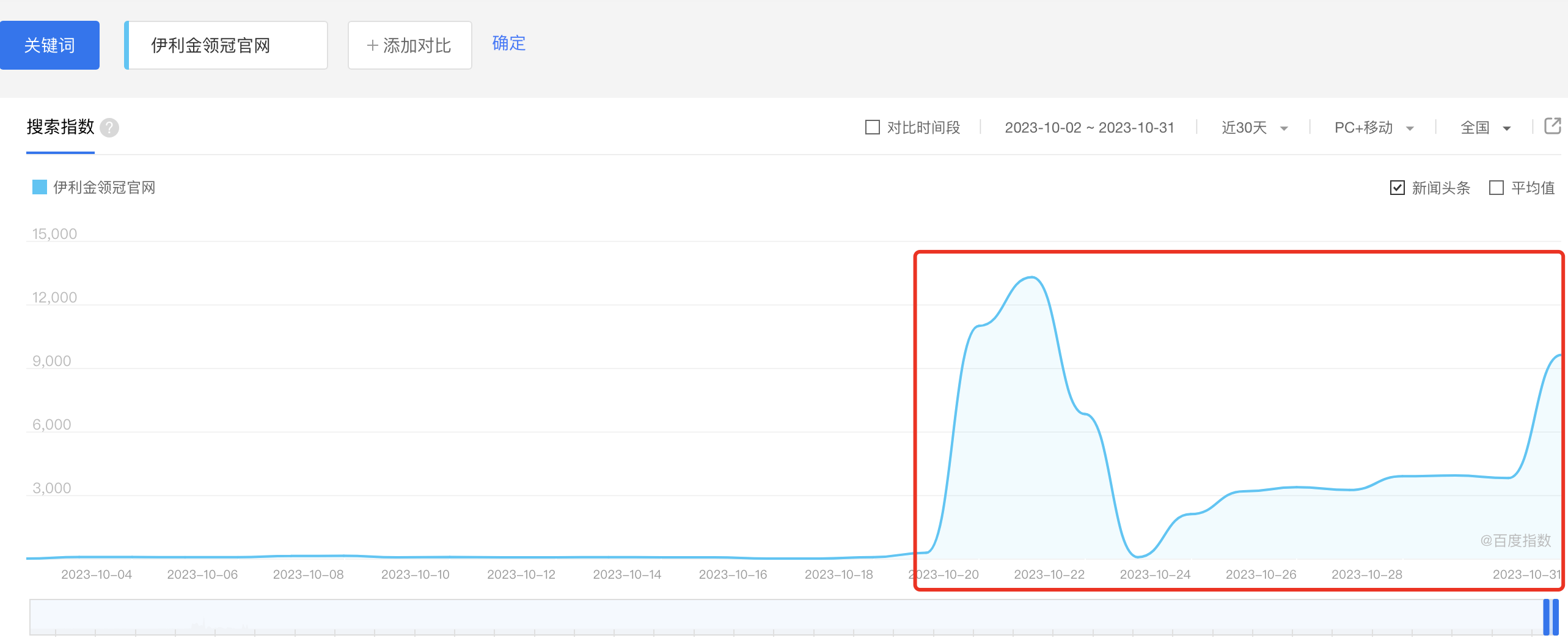Select the 搜索指数 tab

click(60, 127)
